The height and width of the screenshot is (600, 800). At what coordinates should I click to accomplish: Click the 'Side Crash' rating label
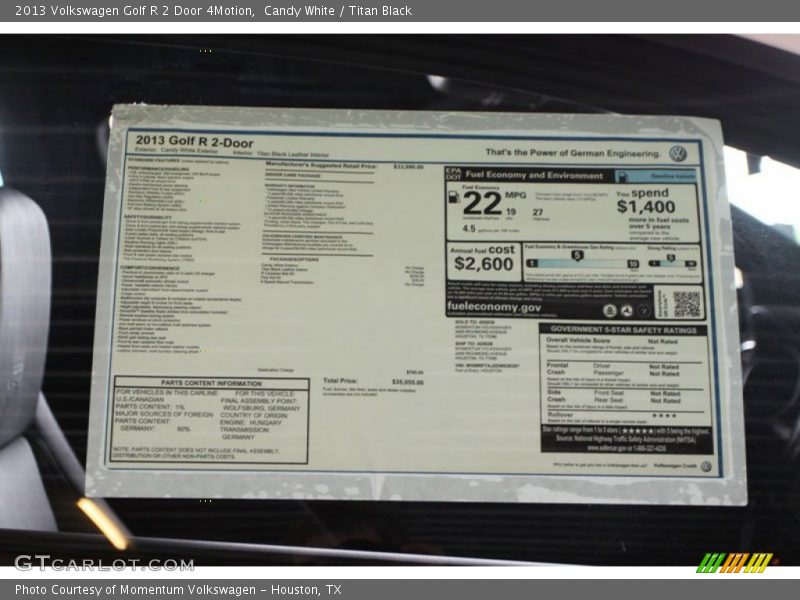pyautogui.click(x=557, y=396)
